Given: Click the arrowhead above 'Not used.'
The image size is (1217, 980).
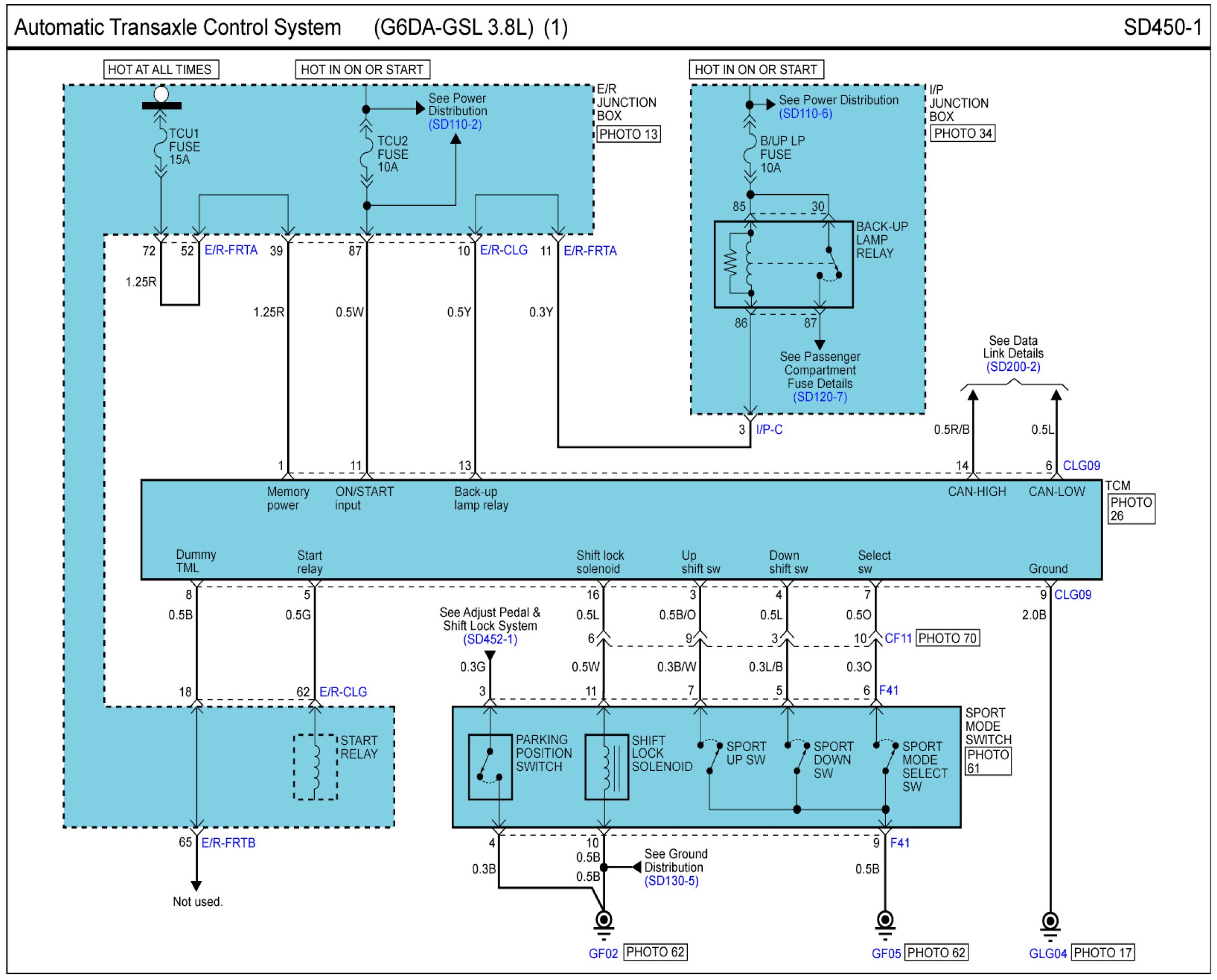Looking at the screenshot, I should [196, 885].
